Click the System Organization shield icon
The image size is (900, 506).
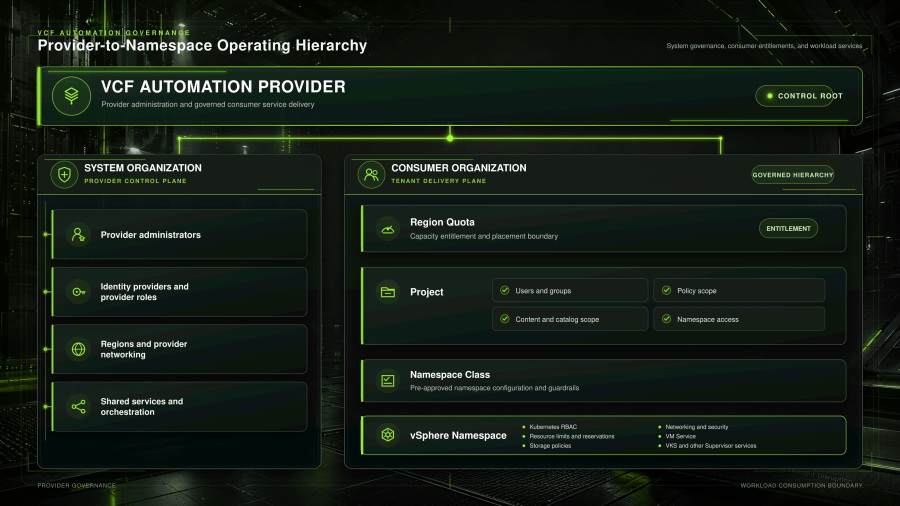pyautogui.click(x=64, y=174)
